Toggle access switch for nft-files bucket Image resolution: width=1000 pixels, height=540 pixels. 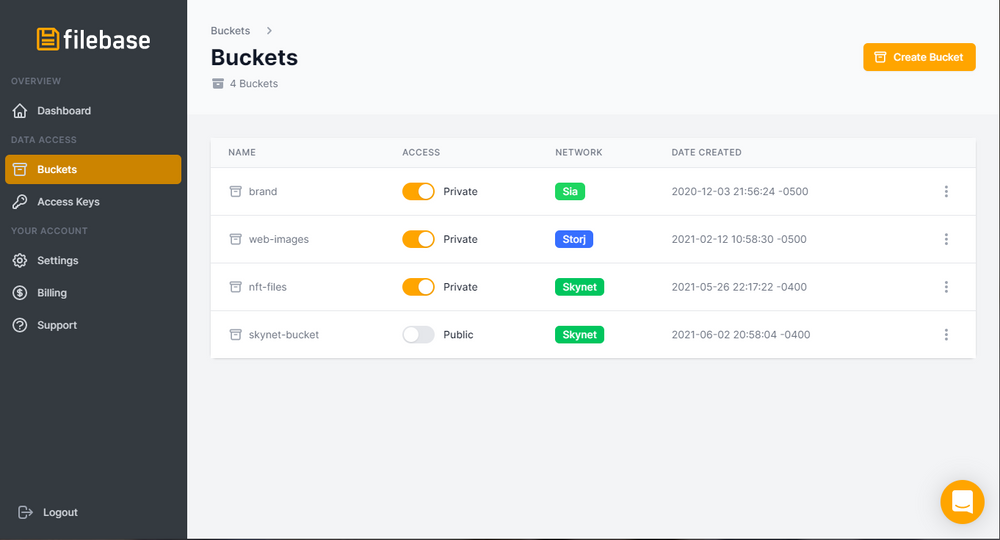418,287
